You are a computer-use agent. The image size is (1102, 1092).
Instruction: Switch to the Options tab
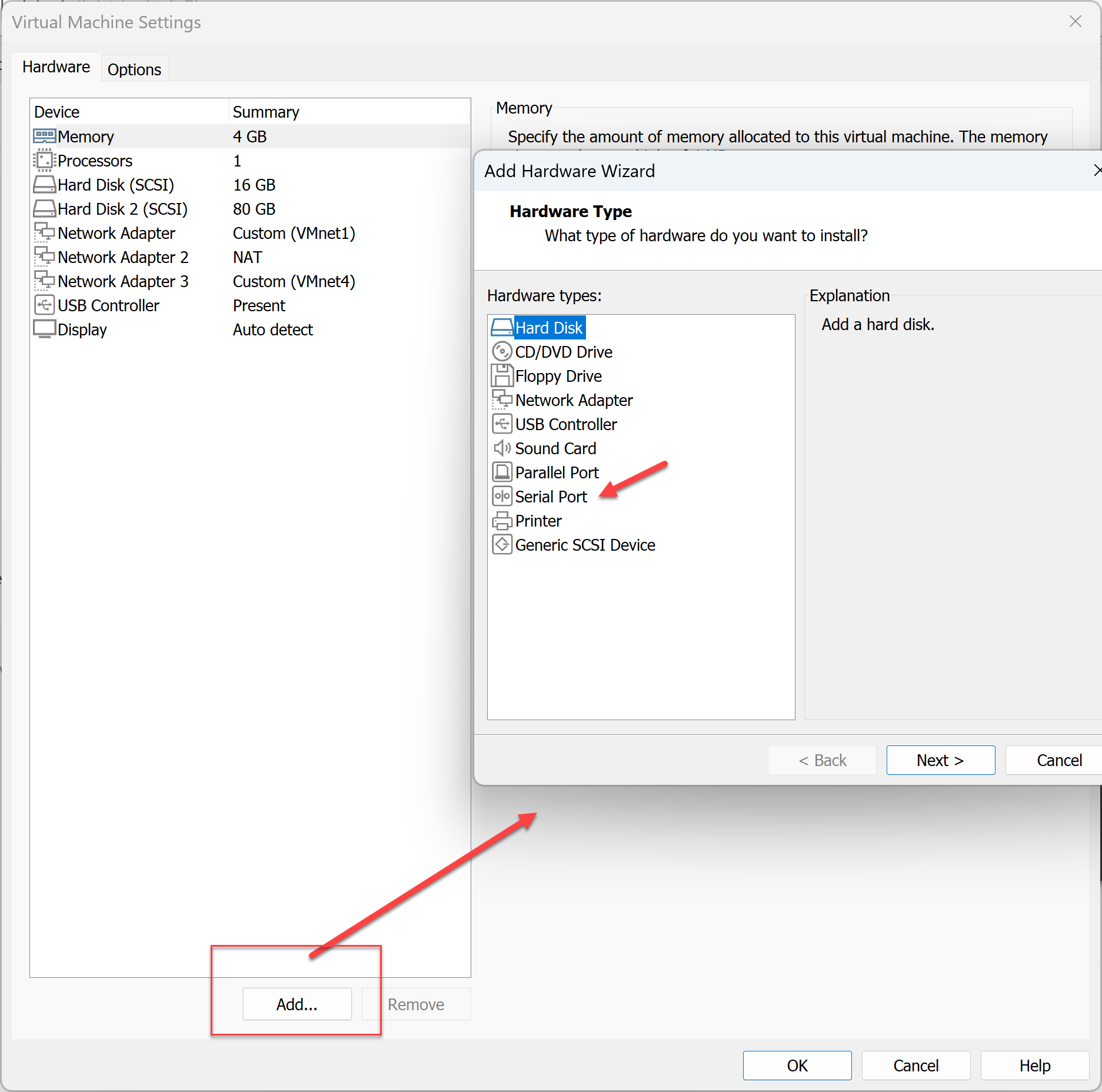[x=134, y=69]
